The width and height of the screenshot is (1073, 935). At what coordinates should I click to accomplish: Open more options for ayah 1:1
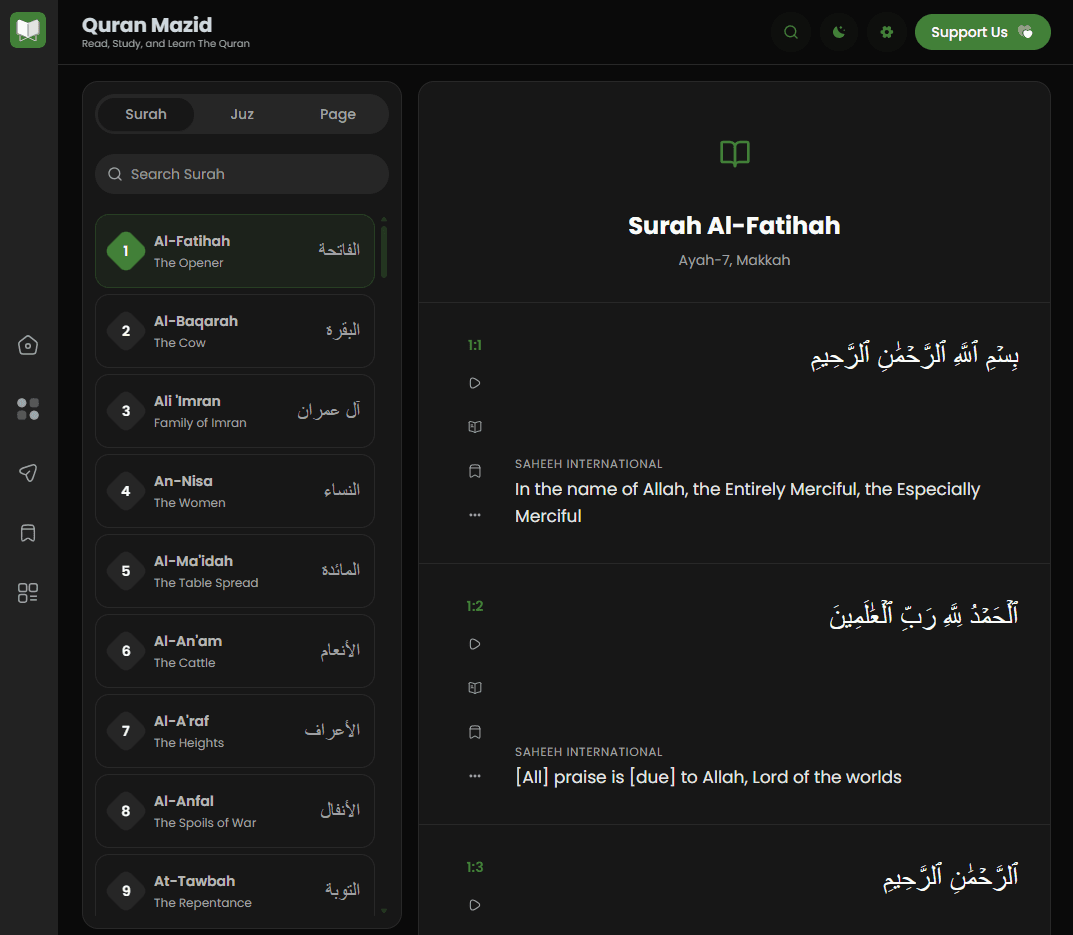point(475,515)
